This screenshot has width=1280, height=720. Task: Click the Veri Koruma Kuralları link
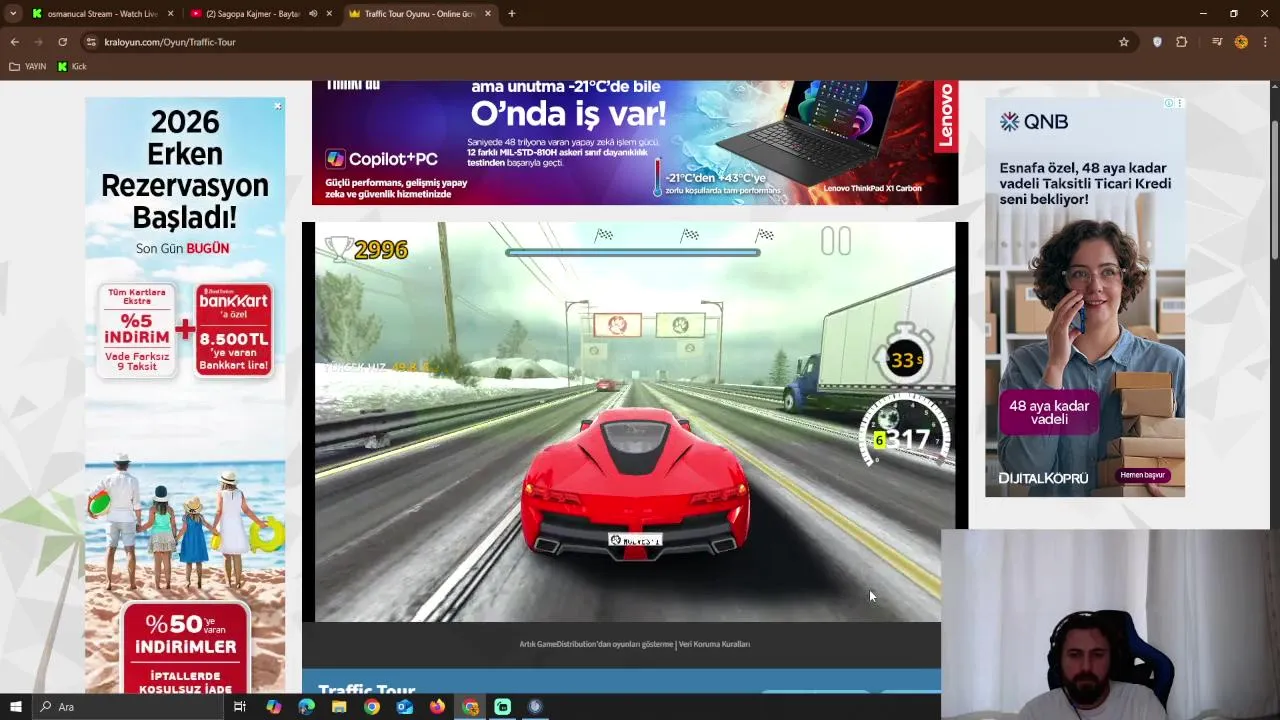pyautogui.click(x=714, y=644)
